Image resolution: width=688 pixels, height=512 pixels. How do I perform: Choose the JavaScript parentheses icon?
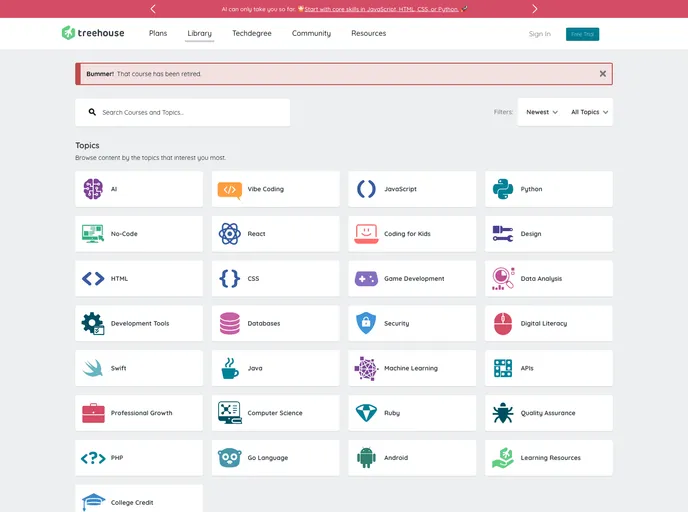coord(366,189)
